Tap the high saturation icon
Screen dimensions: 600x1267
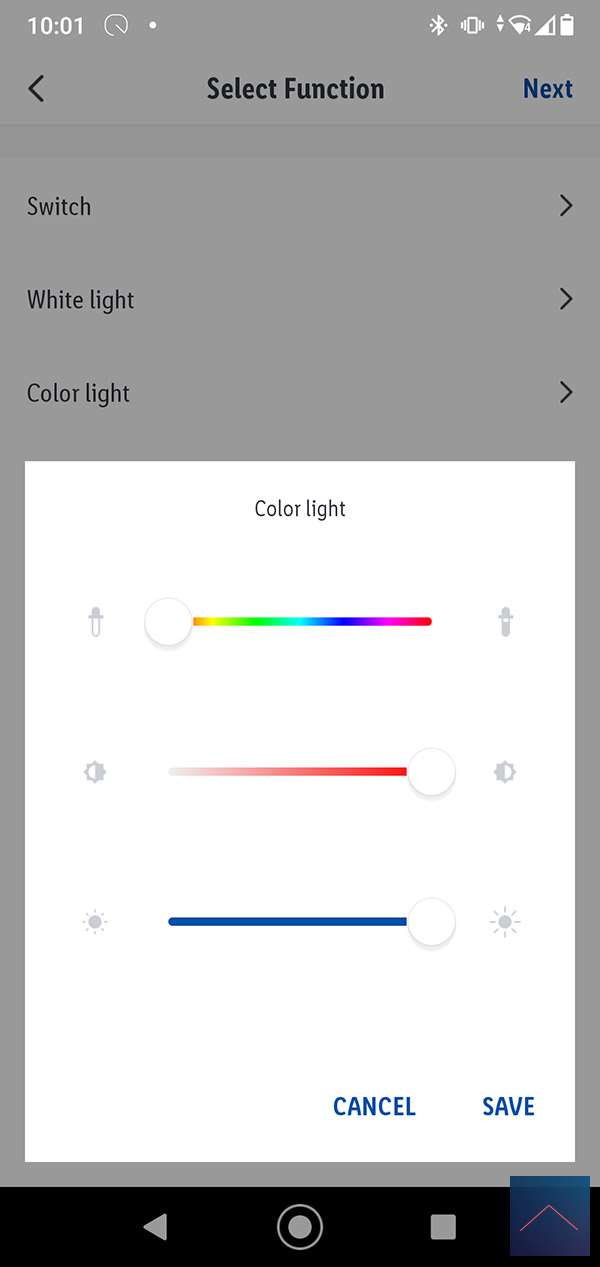click(x=505, y=772)
